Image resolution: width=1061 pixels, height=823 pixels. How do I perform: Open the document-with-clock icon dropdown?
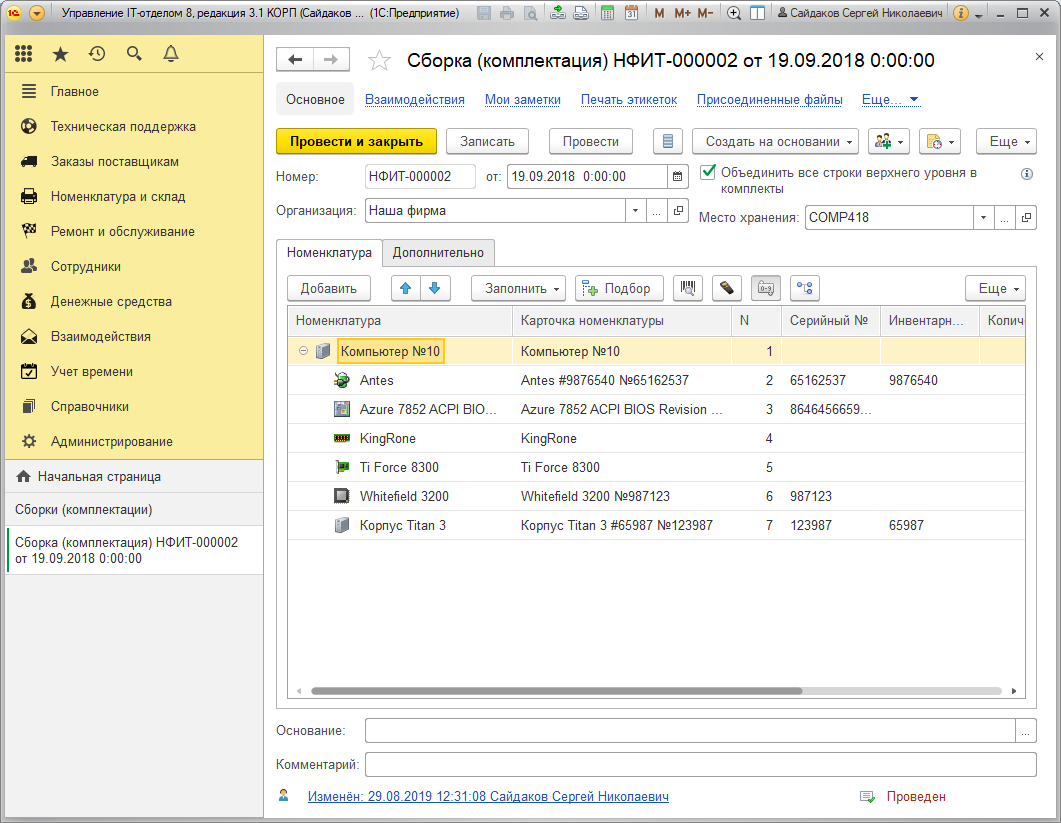(x=940, y=141)
